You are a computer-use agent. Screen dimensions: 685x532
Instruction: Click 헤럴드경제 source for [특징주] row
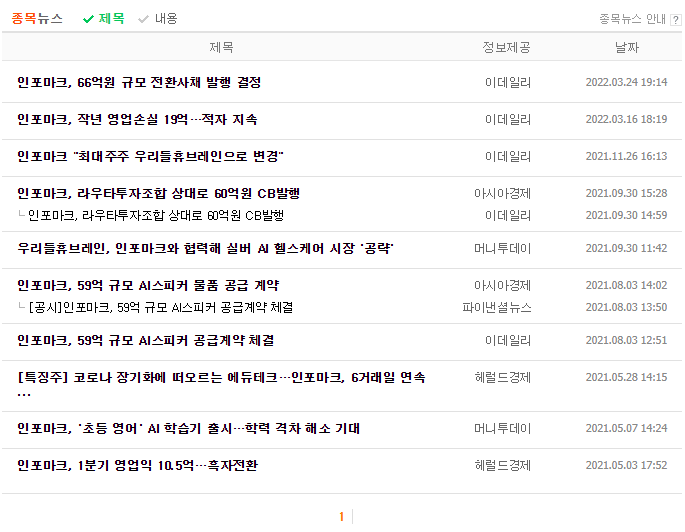(503, 378)
